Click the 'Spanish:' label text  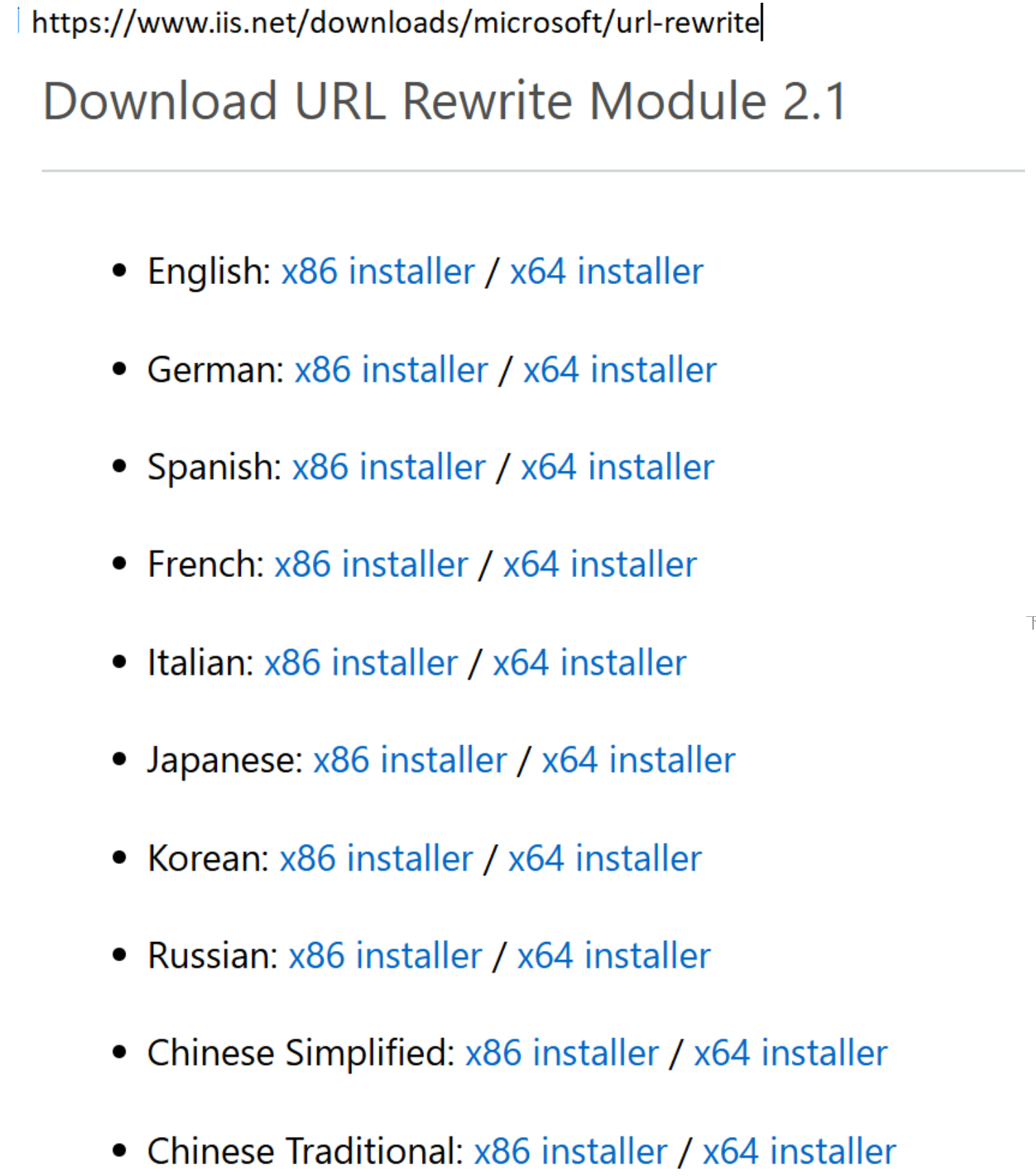(215, 467)
